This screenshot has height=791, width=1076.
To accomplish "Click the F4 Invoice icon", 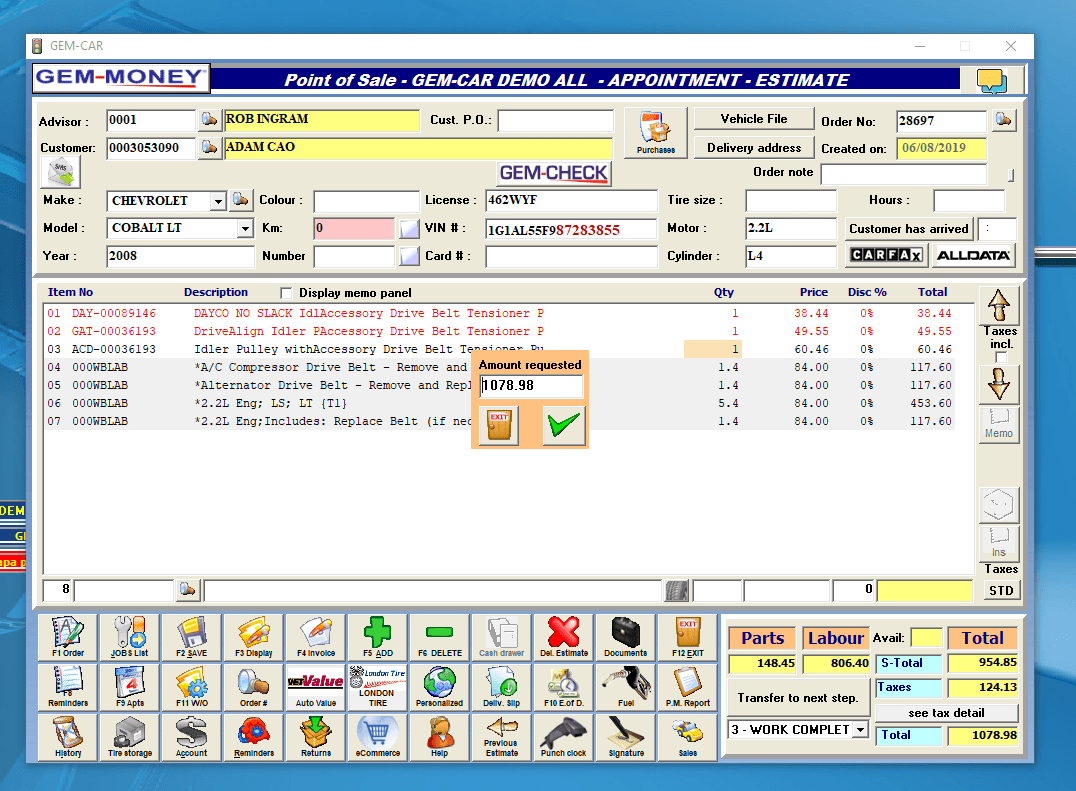I will pos(316,637).
